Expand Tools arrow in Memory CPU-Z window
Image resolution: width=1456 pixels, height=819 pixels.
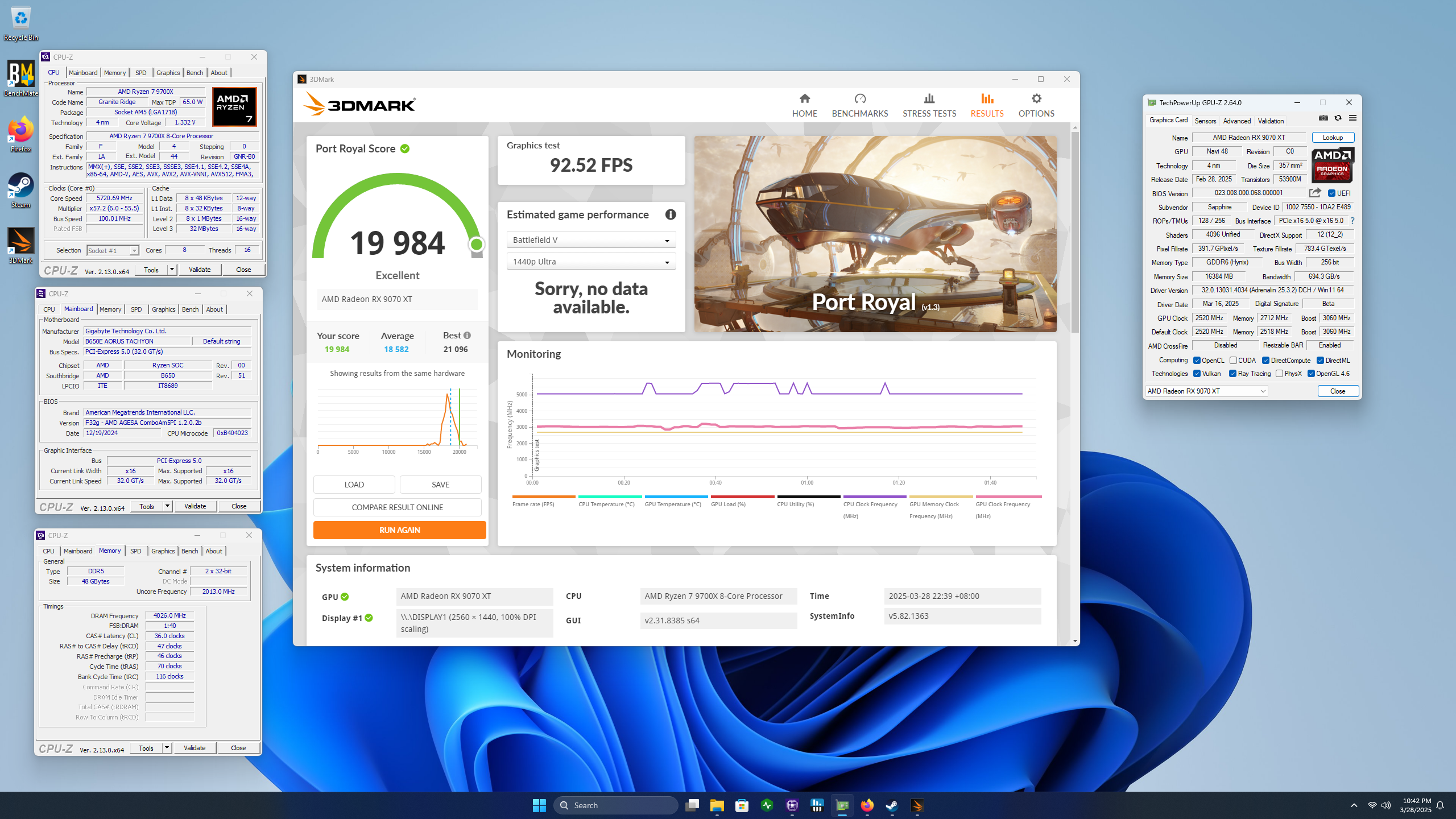(x=167, y=748)
